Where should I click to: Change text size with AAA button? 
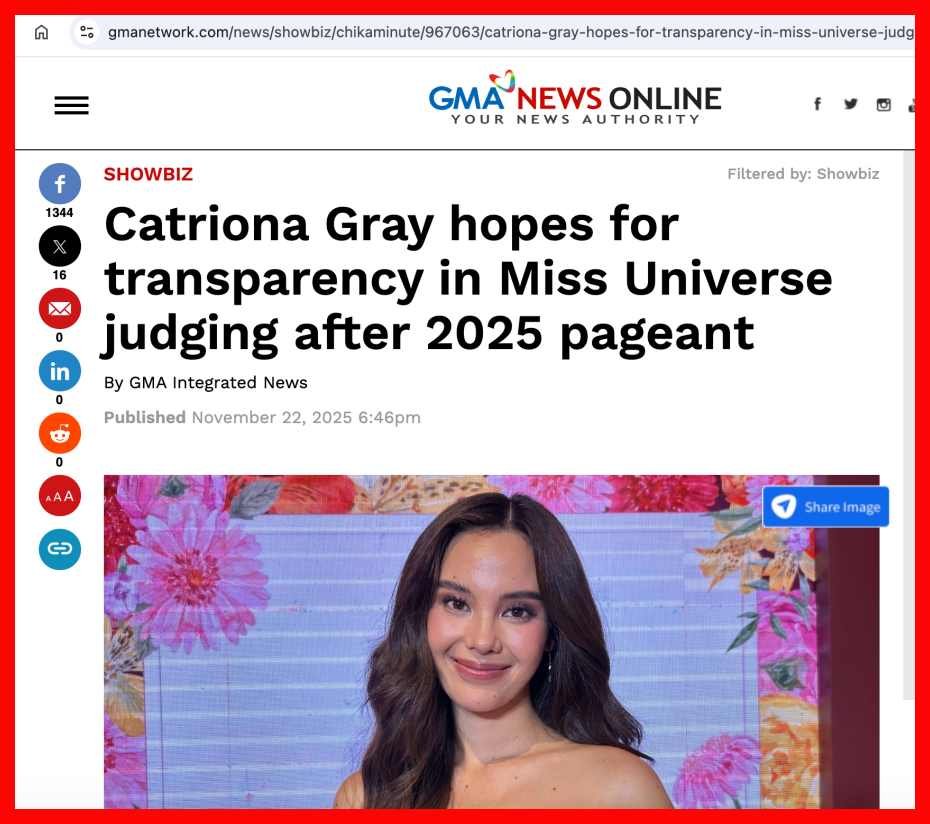(x=59, y=495)
